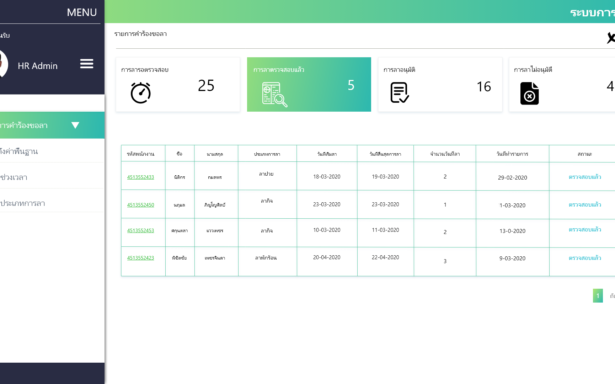
Task: Open employee ID link 4513552433
Action: [140, 177]
